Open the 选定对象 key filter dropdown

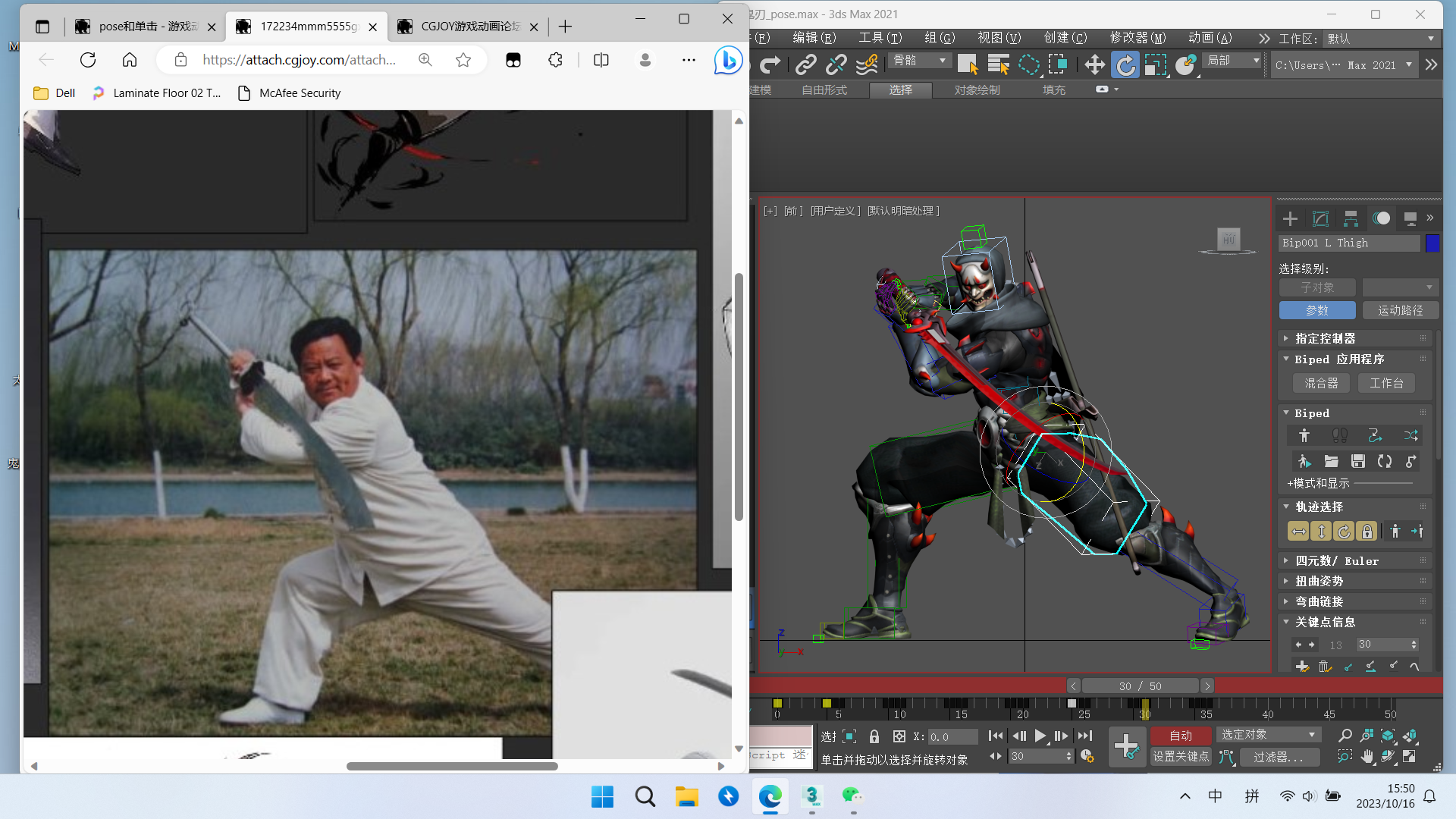pyautogui.click(x=1268, y=735)
